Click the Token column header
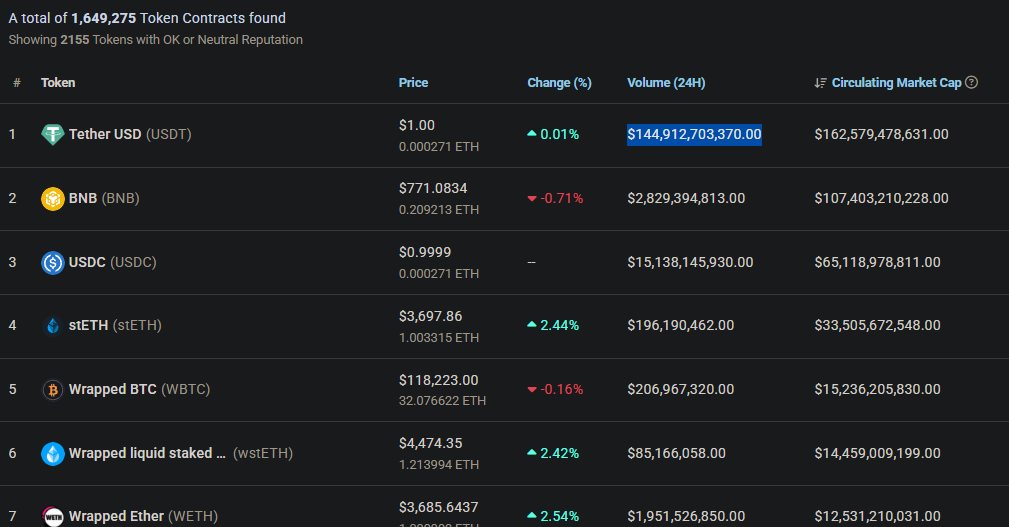The image size is (1009, 527). pyautogui.click(x=58, y=83)
